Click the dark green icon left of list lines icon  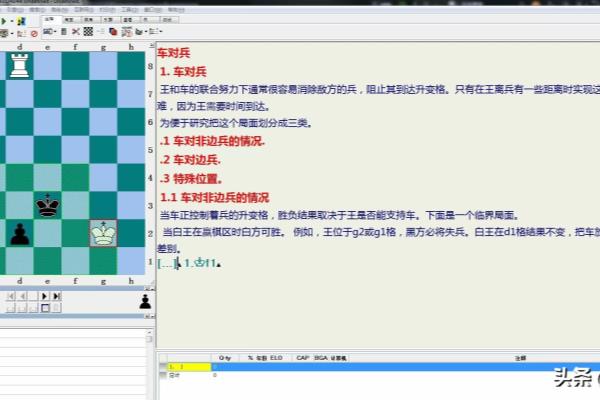pos(139,32)
